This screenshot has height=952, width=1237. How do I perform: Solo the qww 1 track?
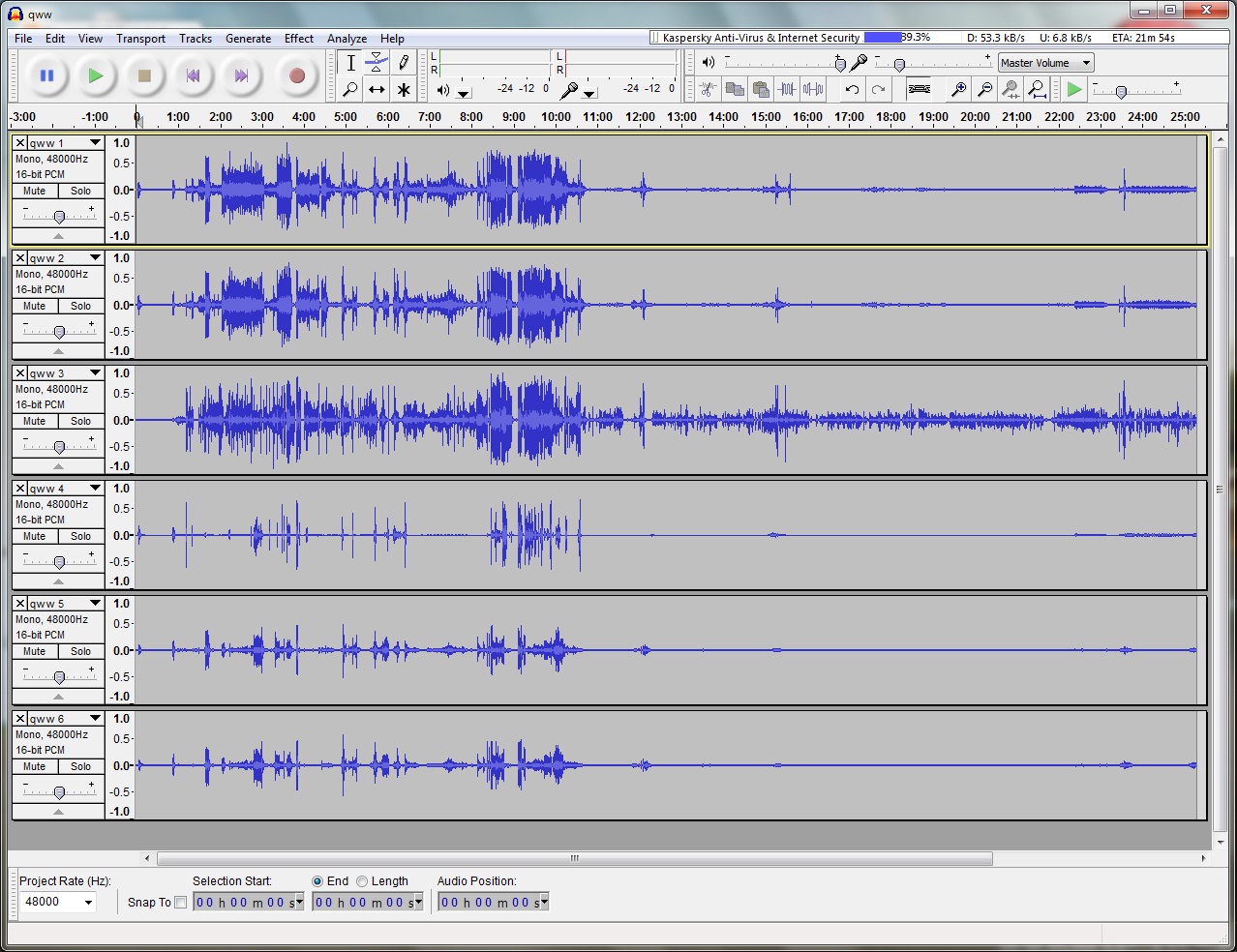pos(80,191)
